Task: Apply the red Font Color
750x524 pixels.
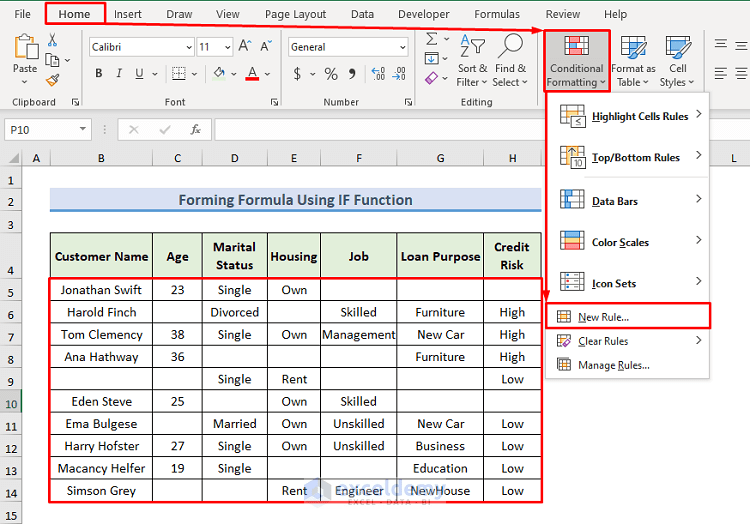Action: coord(252,74)
